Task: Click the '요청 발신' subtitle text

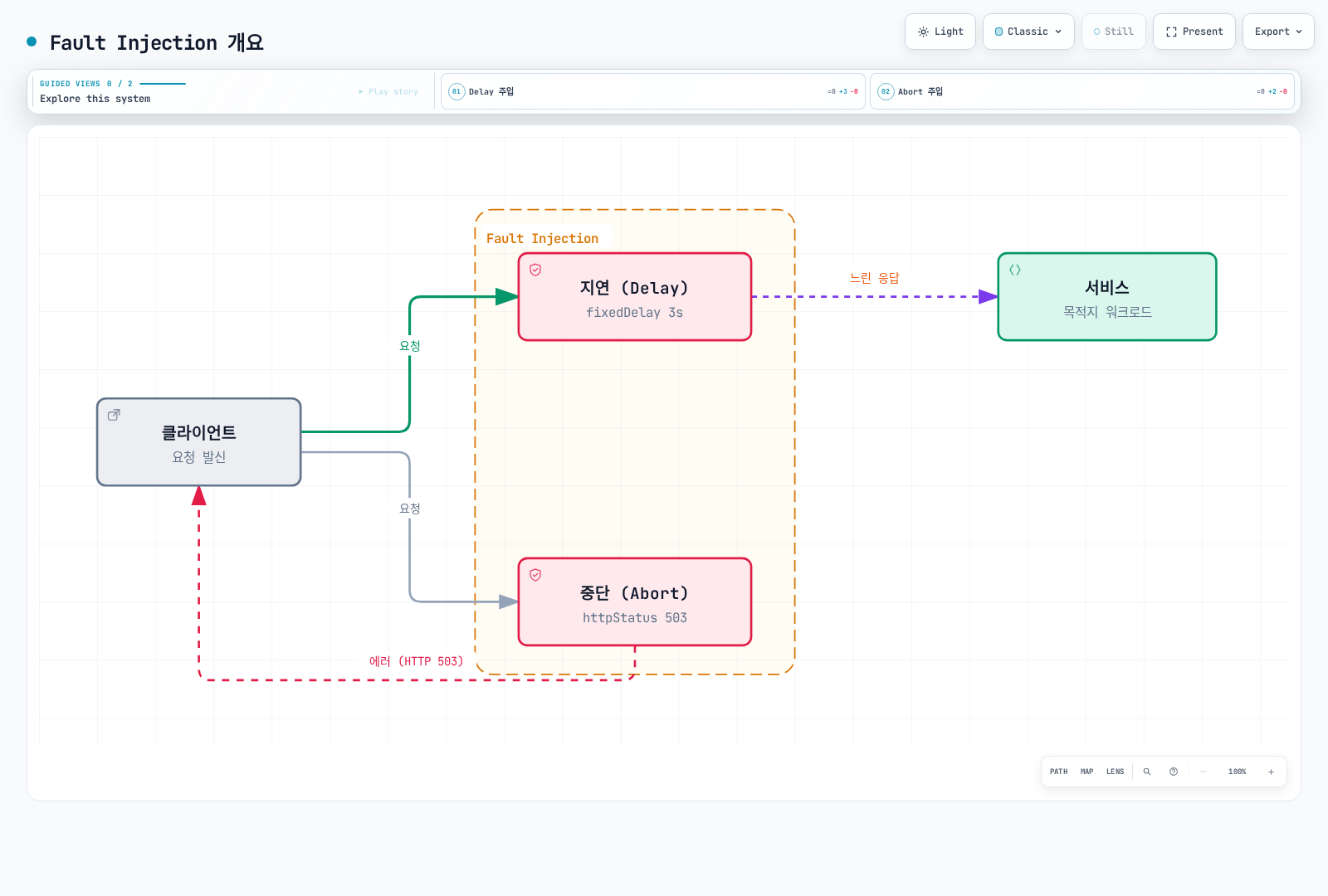Action: click(x=199, y=457)
